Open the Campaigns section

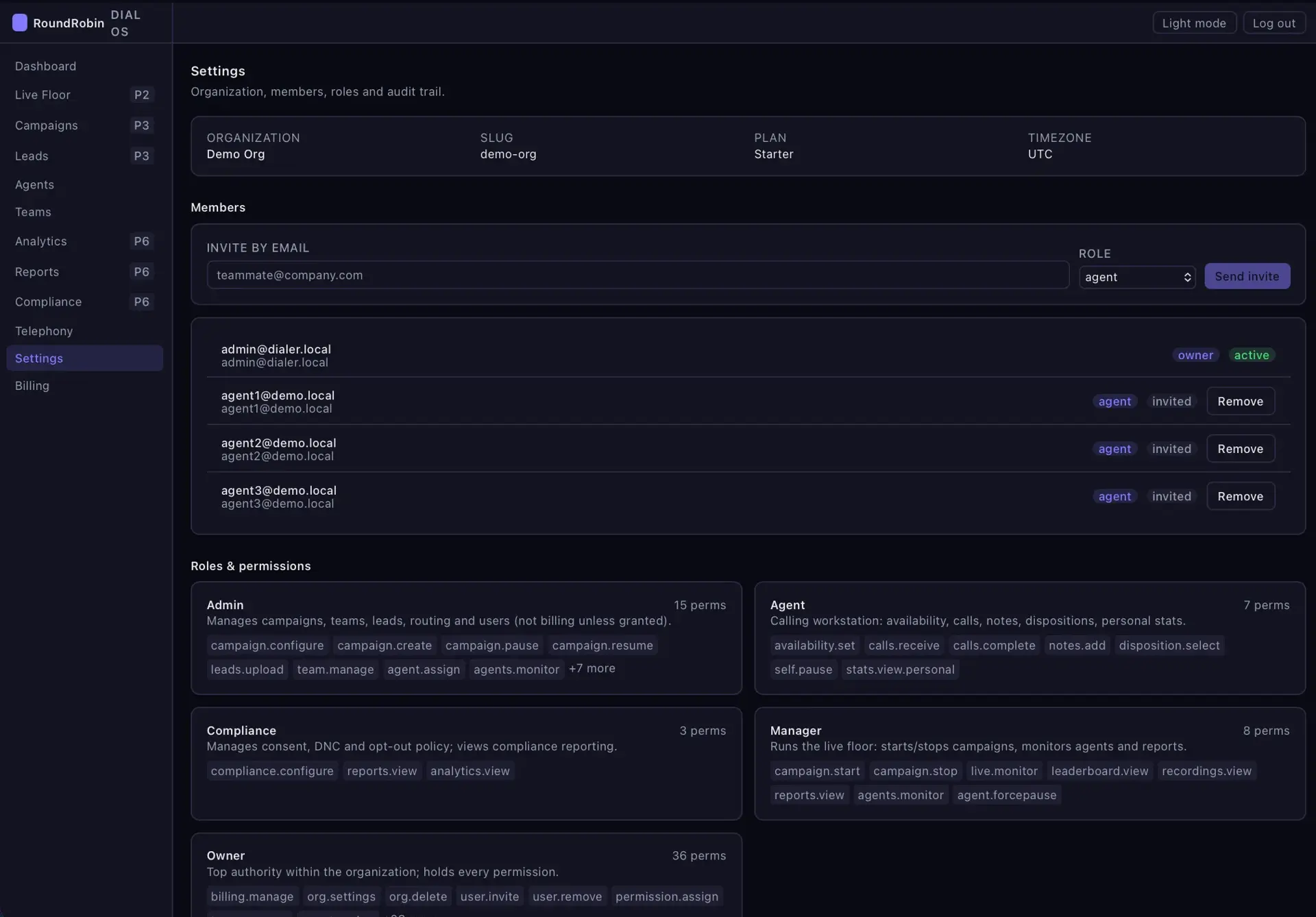click(x=84, y=125)
